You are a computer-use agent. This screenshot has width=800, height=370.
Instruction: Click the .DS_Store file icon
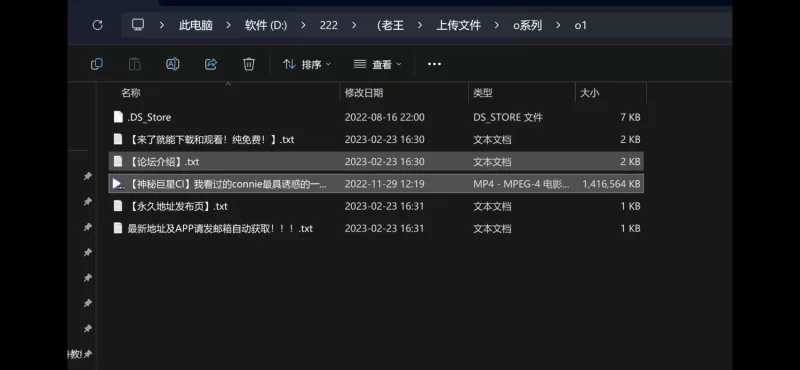118,117
